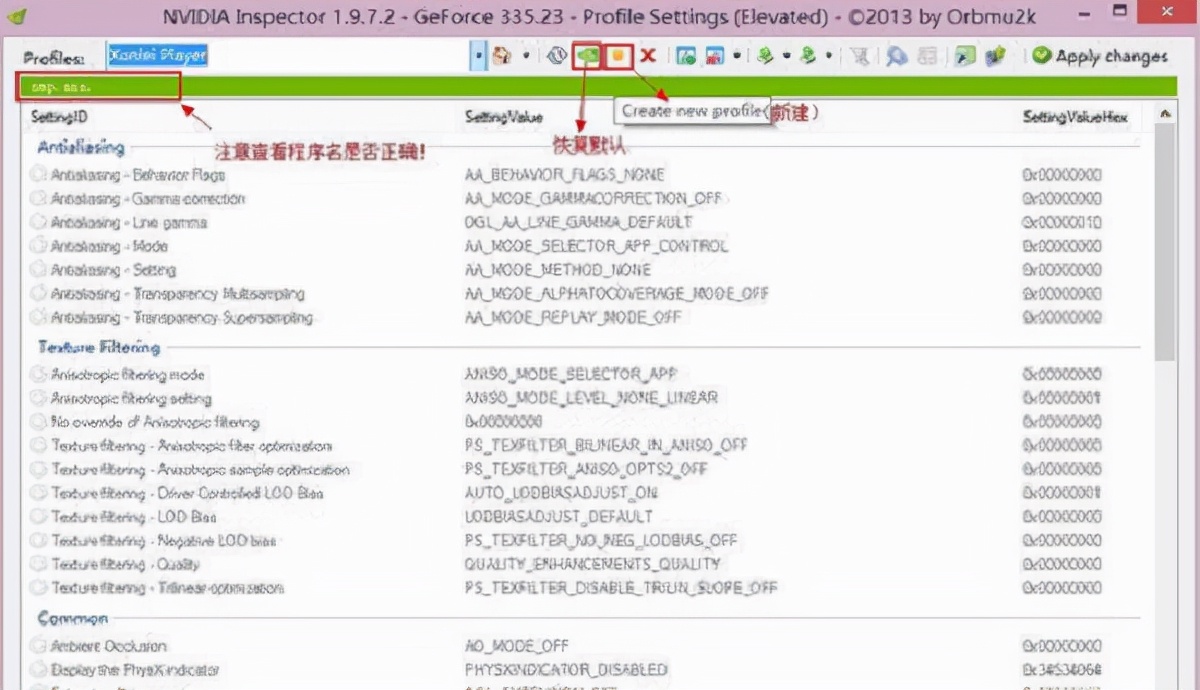Collapse the Texture Filtering section header
The image size is (1200, 690).
(98, 348)
